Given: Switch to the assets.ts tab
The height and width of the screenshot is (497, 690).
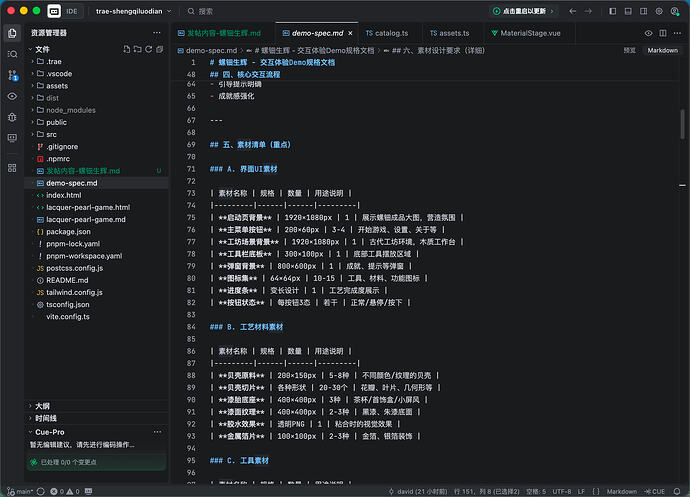Looking at the screenshot, I should 449,33.
